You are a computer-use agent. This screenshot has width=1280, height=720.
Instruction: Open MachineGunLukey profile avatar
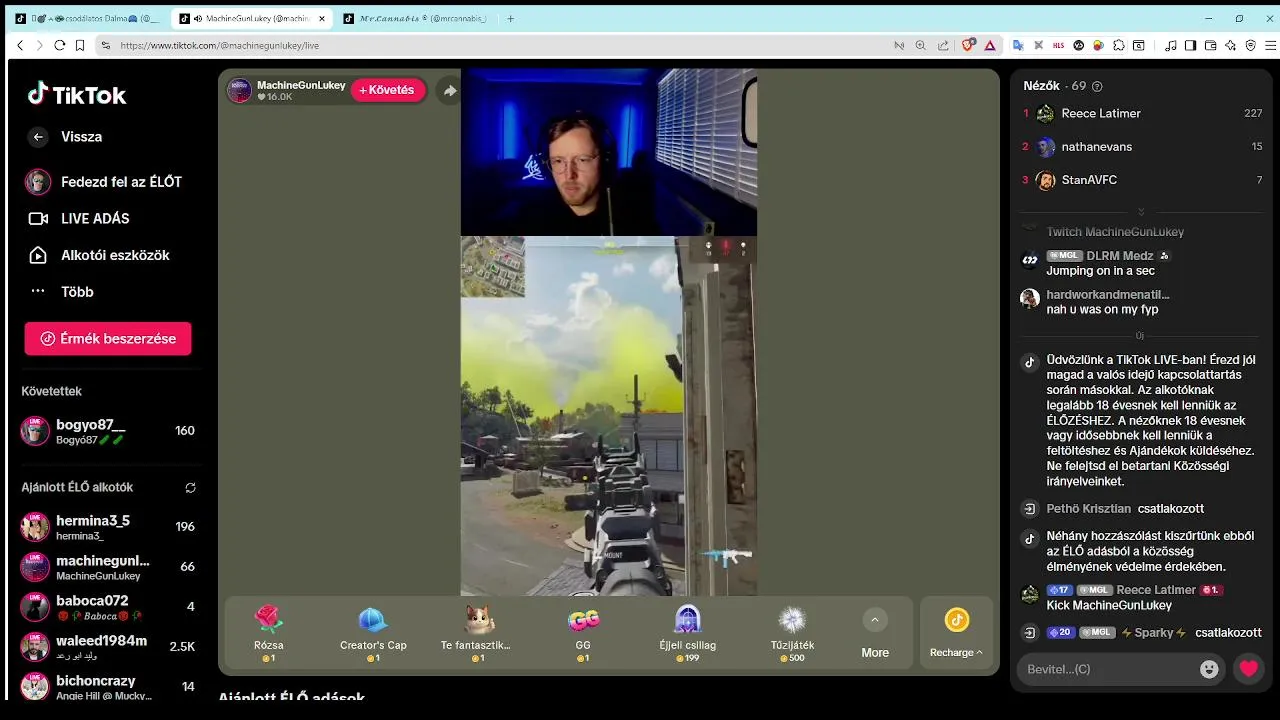[x=239, y=90]
